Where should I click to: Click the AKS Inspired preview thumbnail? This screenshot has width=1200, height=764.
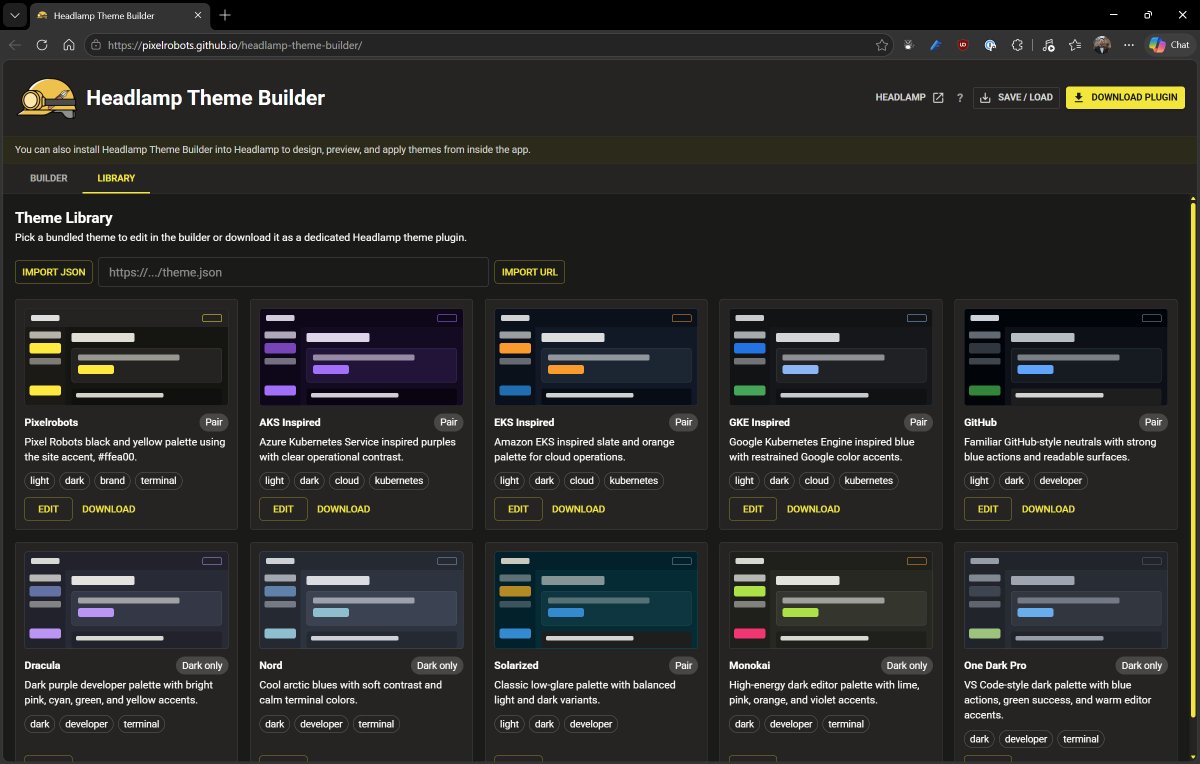(x=361, y=357)
